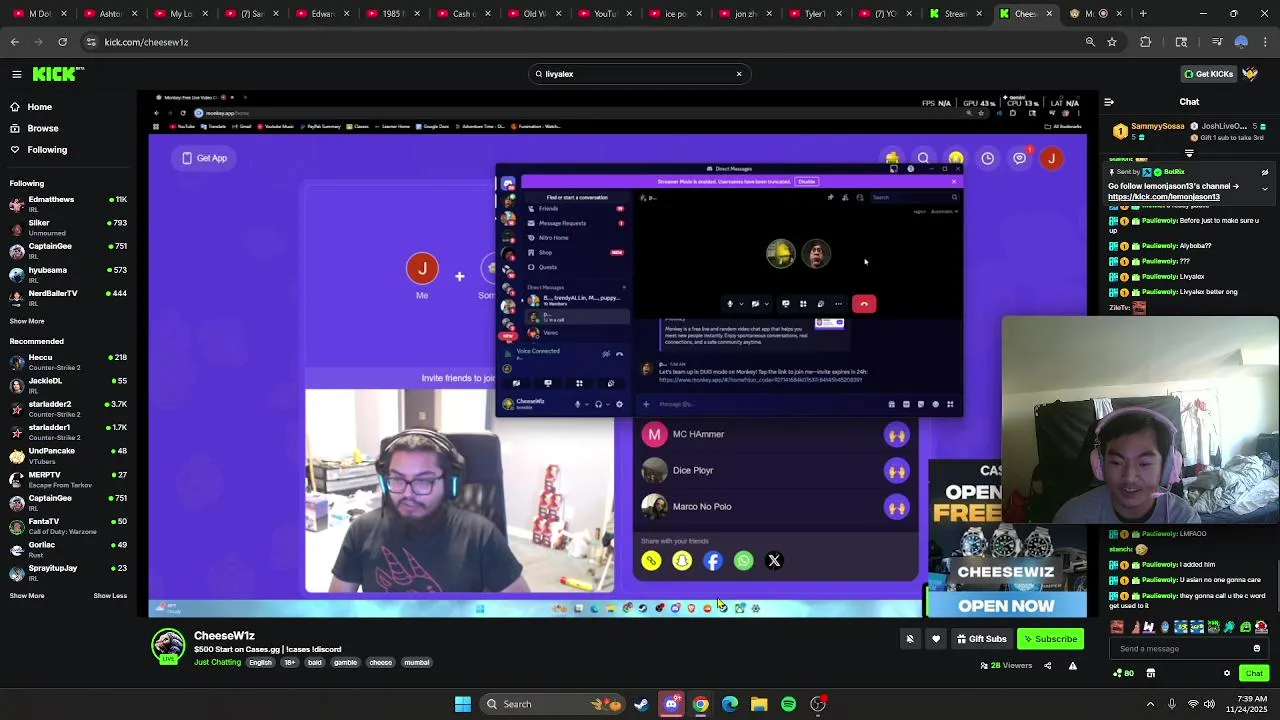Click the Gift Subs button
Image resolution: width=1280 pixels, height=720 pixels.
(981, 639)
